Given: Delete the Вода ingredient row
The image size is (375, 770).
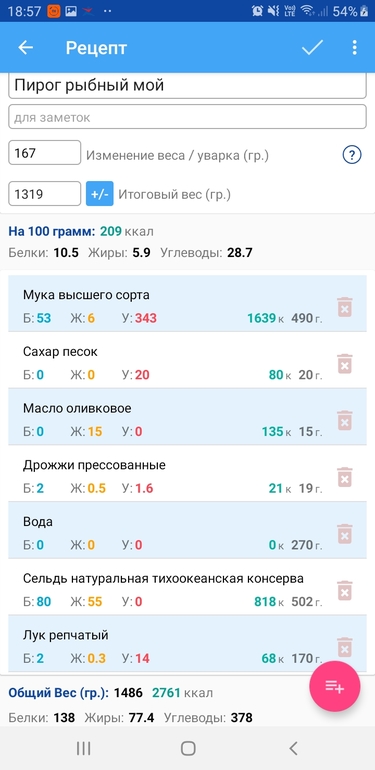Looking at the screenshot, I should [345, 534].
